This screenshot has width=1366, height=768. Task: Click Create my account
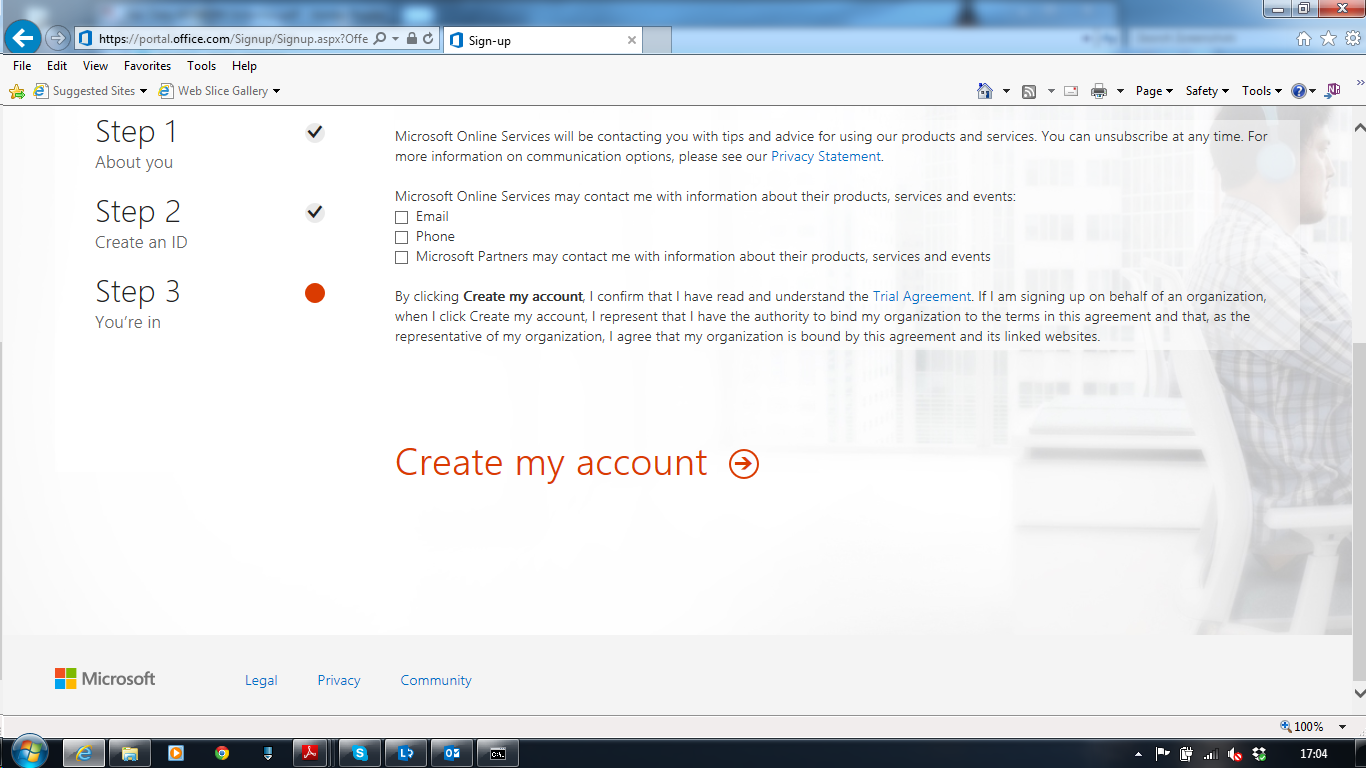551,463
